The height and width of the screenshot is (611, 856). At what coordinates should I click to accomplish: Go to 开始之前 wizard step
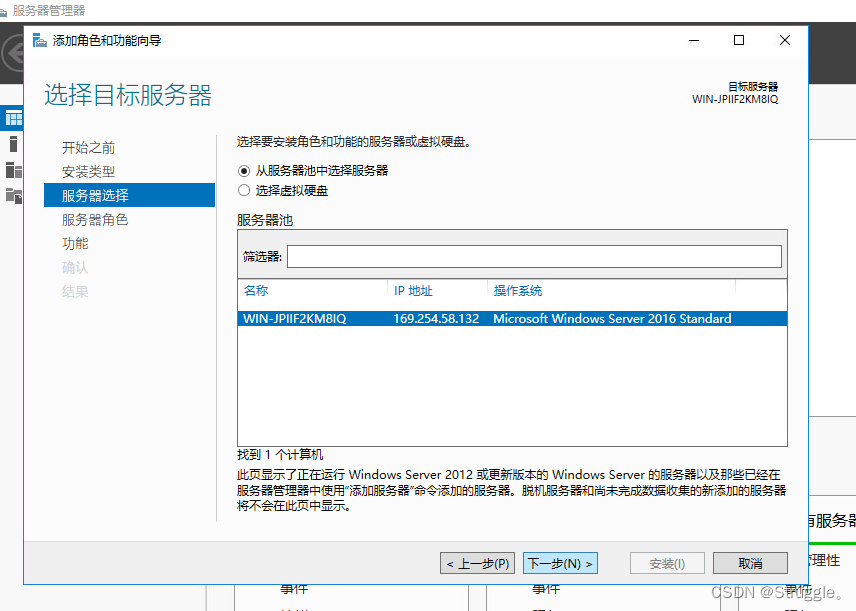tap(88, 147)
